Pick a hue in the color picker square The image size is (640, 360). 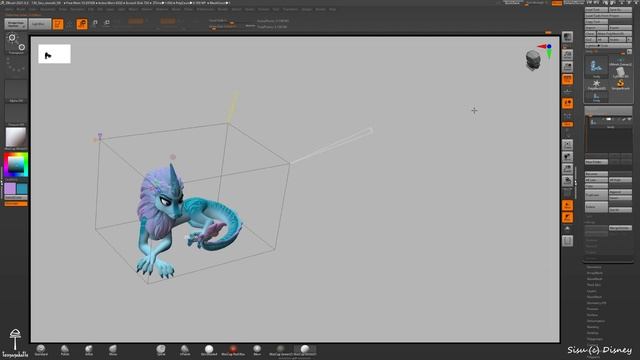[16, 164]
